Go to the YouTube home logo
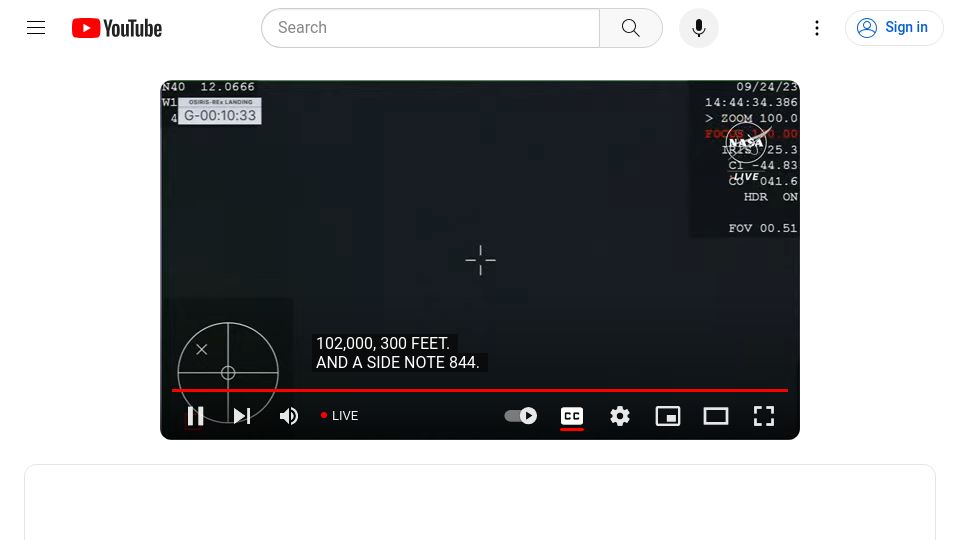This screenshot has height=540, width=960. click(117, 28)
